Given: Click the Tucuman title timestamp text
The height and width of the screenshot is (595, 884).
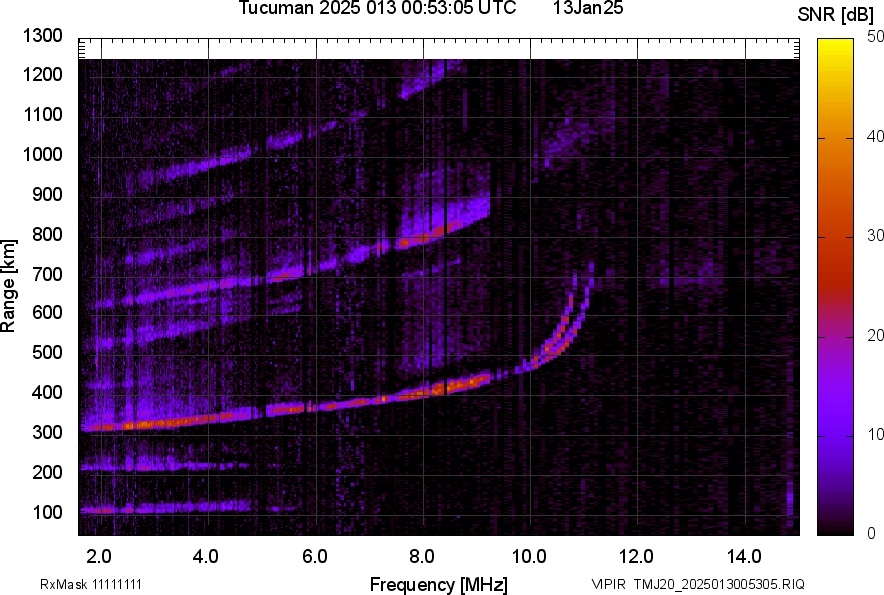Looking at the screenshot, I should pyautogui.click(x=377, y=9).
